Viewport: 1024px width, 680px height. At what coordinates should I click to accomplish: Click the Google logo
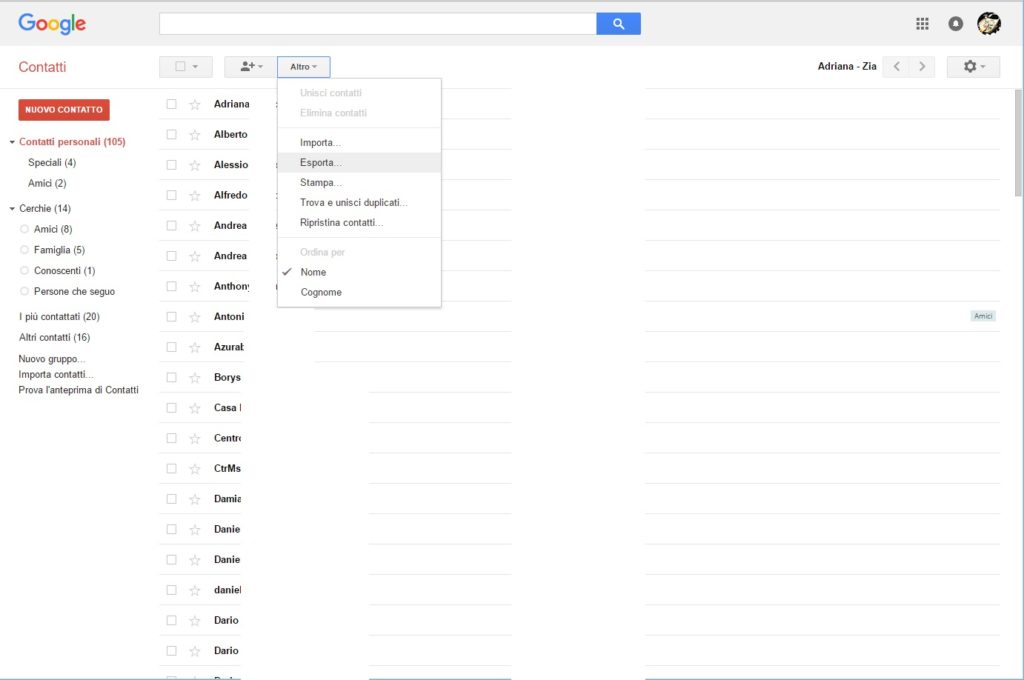[x=51, y=23]
